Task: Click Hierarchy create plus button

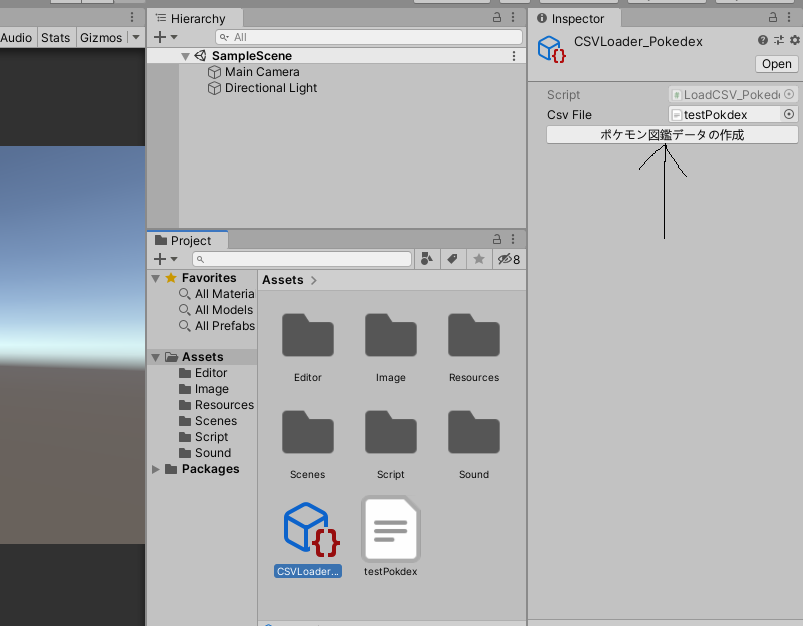Action: 160,37
